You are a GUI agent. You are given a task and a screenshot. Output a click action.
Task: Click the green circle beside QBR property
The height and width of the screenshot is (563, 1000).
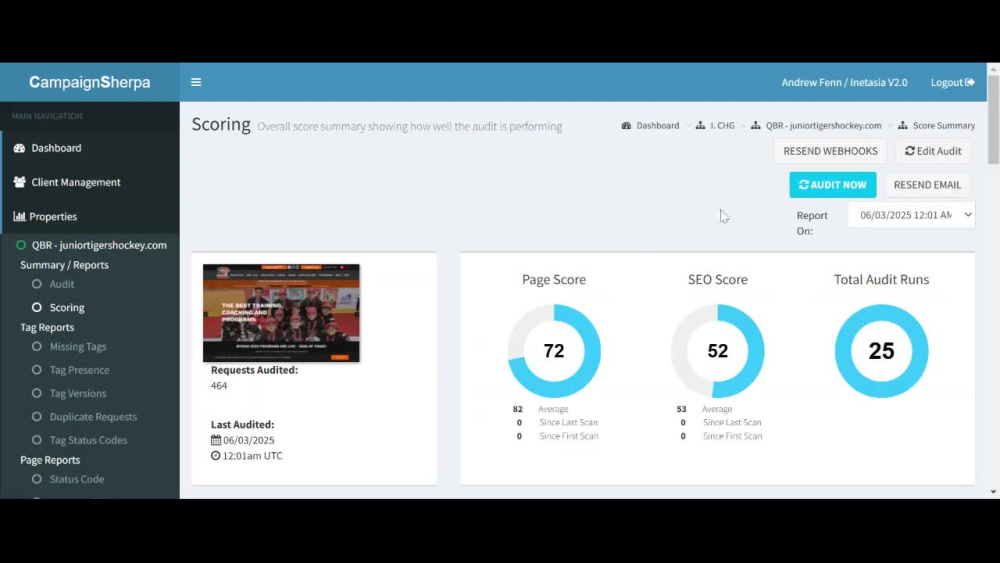(x=21, y=245)
